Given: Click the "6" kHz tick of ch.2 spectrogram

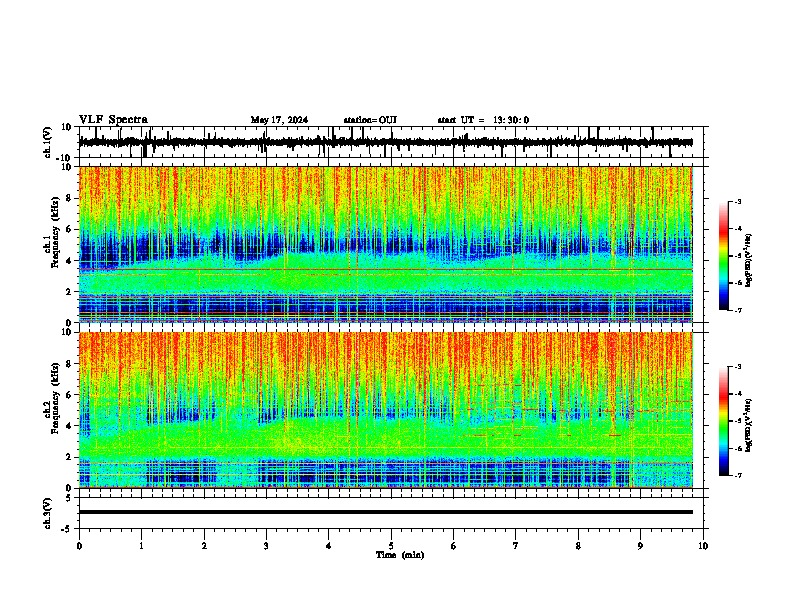Looking at the screenshot, I should 70,394.
